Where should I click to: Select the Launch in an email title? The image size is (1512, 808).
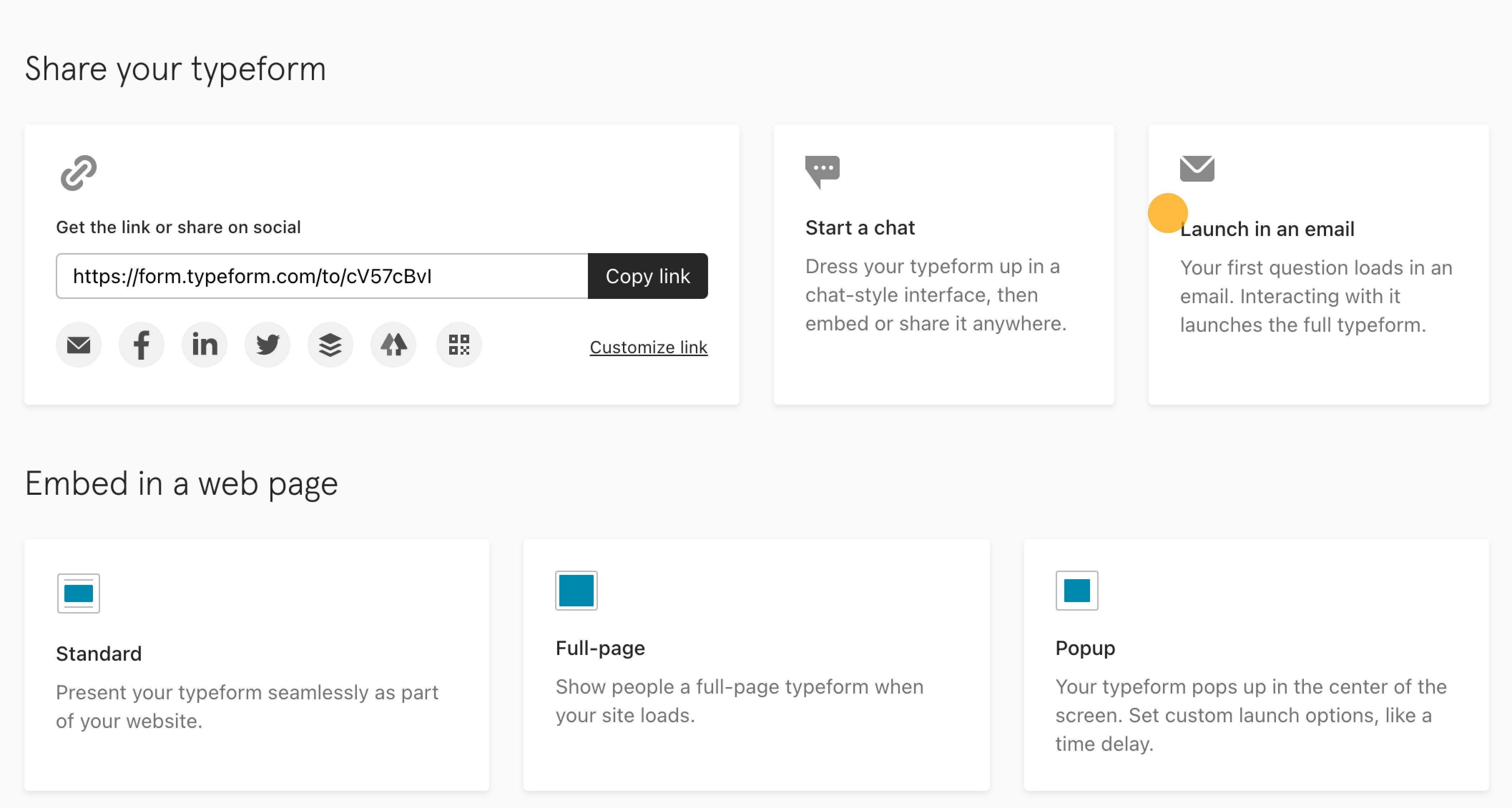(x=1267, y=229)
